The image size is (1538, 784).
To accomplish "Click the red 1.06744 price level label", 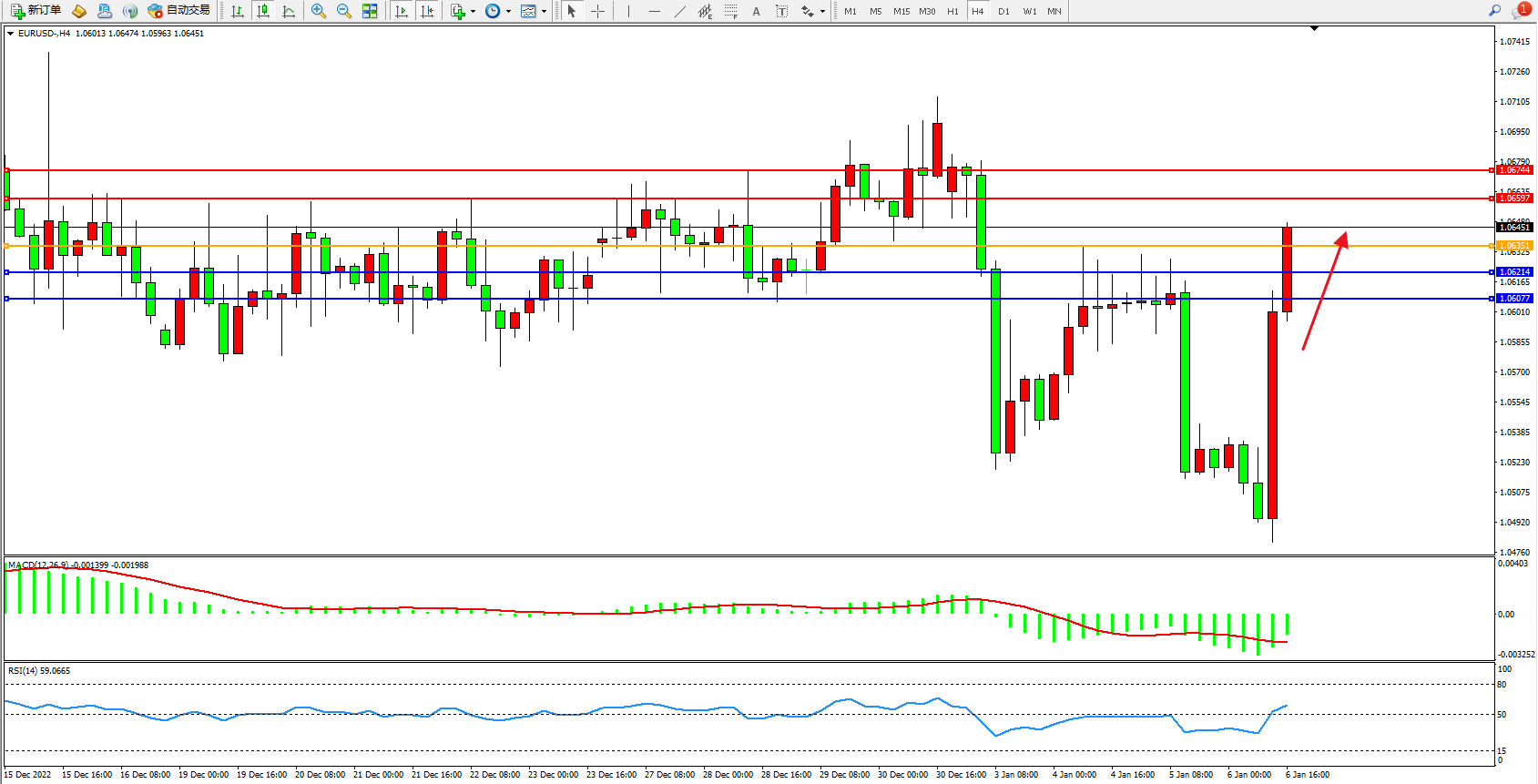I will (x=1514, y=170).
